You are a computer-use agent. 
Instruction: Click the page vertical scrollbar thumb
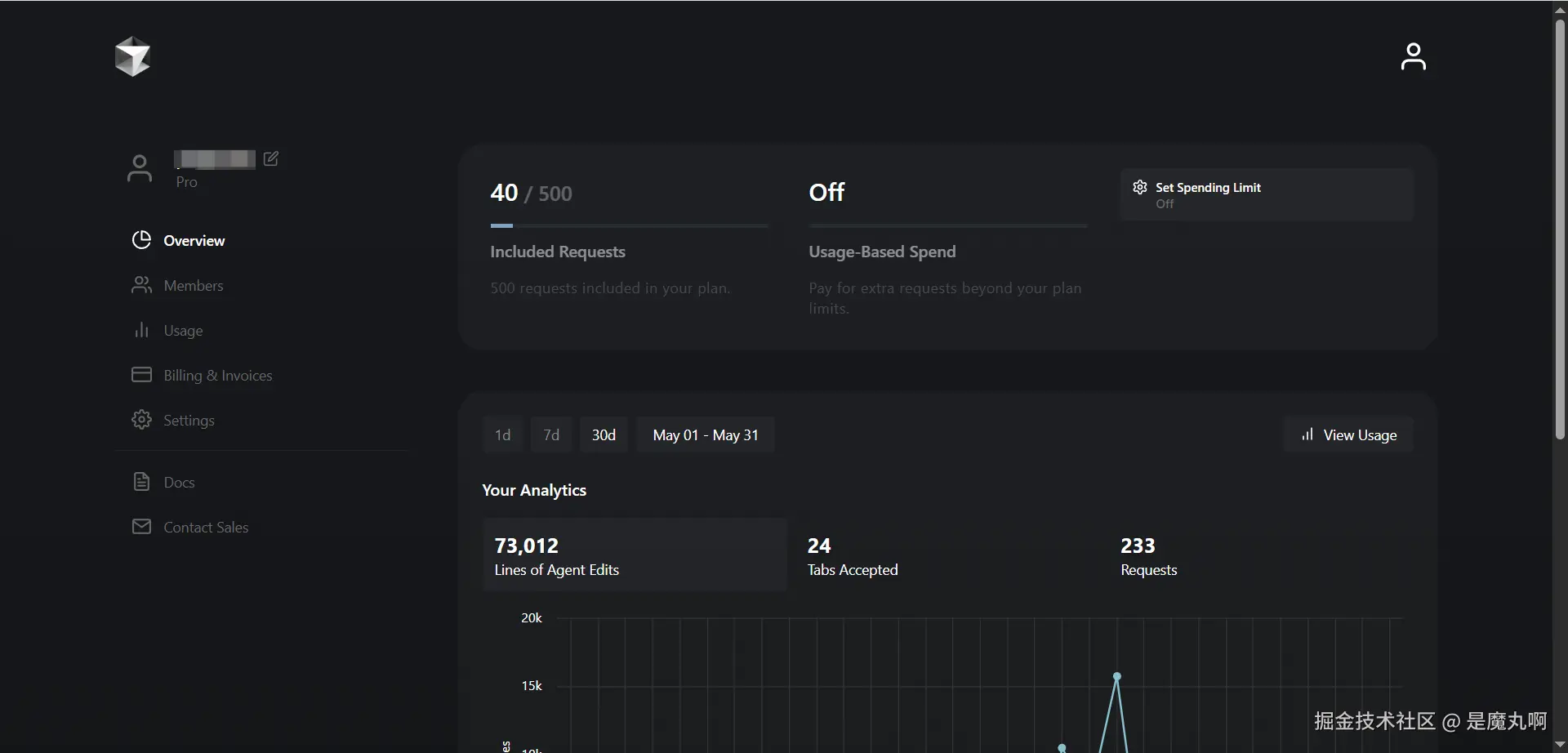1560,229
